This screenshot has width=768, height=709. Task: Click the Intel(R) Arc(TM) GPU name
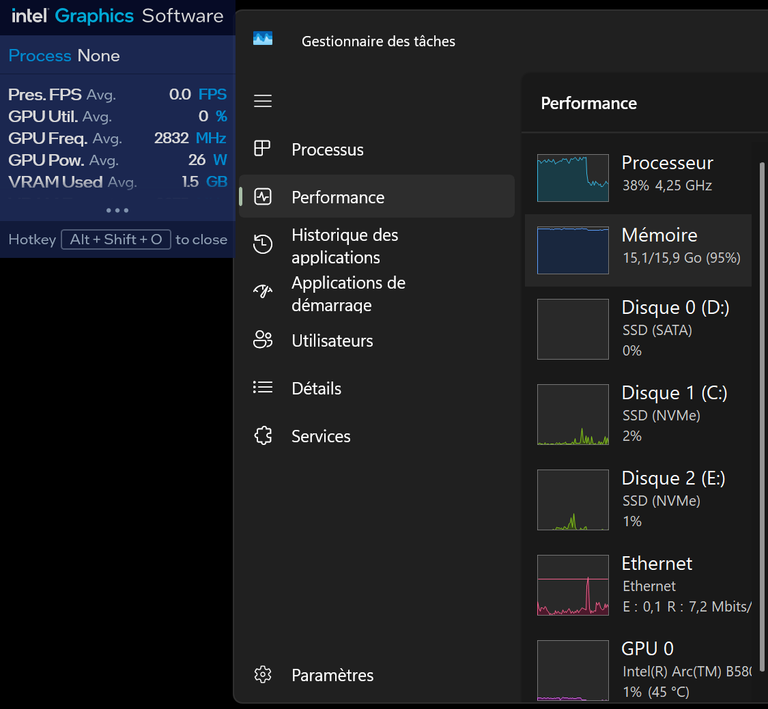[x=687, y=671]
